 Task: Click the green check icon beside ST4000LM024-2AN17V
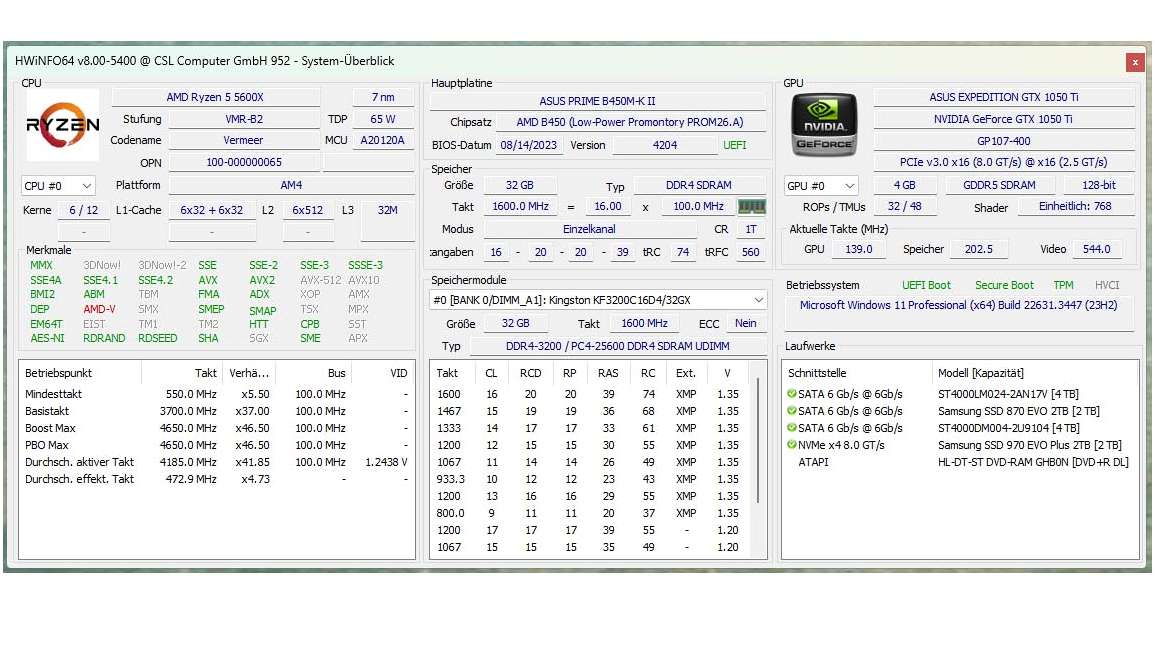tap(791, 394)
